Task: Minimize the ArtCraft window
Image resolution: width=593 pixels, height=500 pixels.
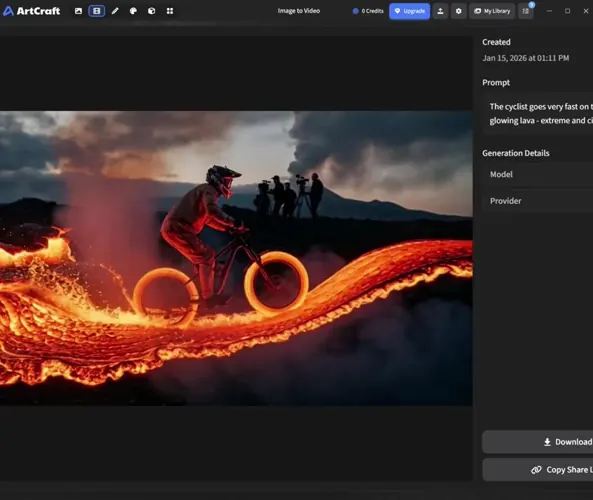Action: [549, 11]
